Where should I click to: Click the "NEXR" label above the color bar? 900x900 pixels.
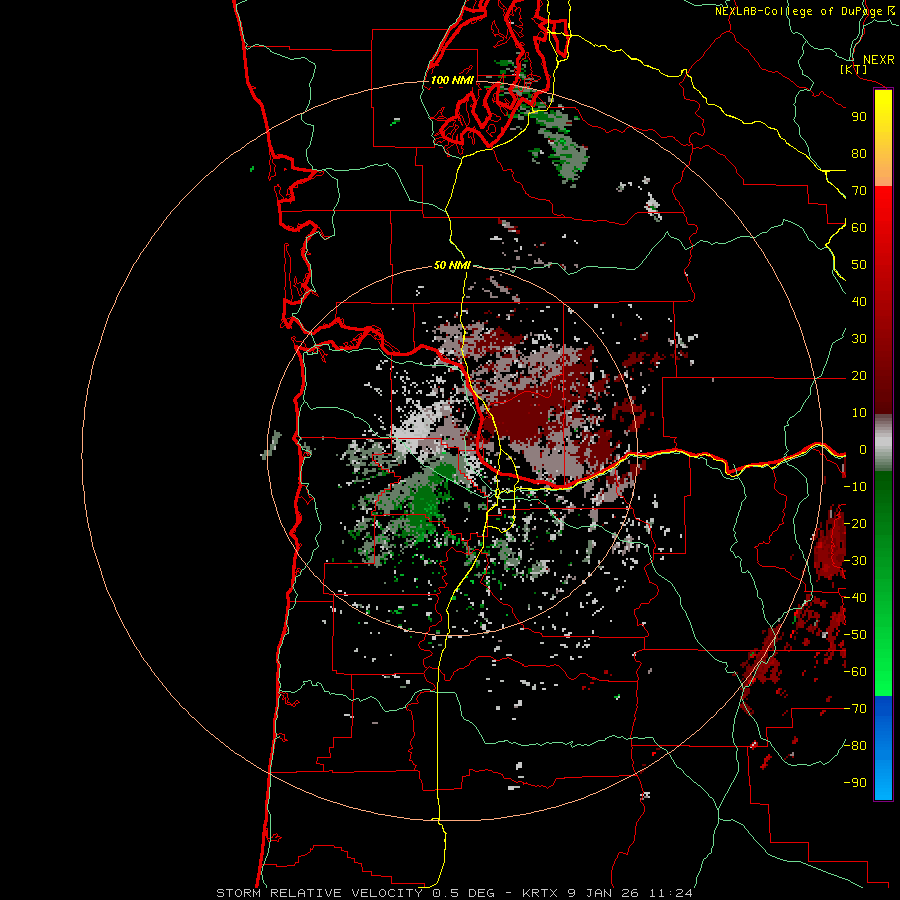[879, 60]
